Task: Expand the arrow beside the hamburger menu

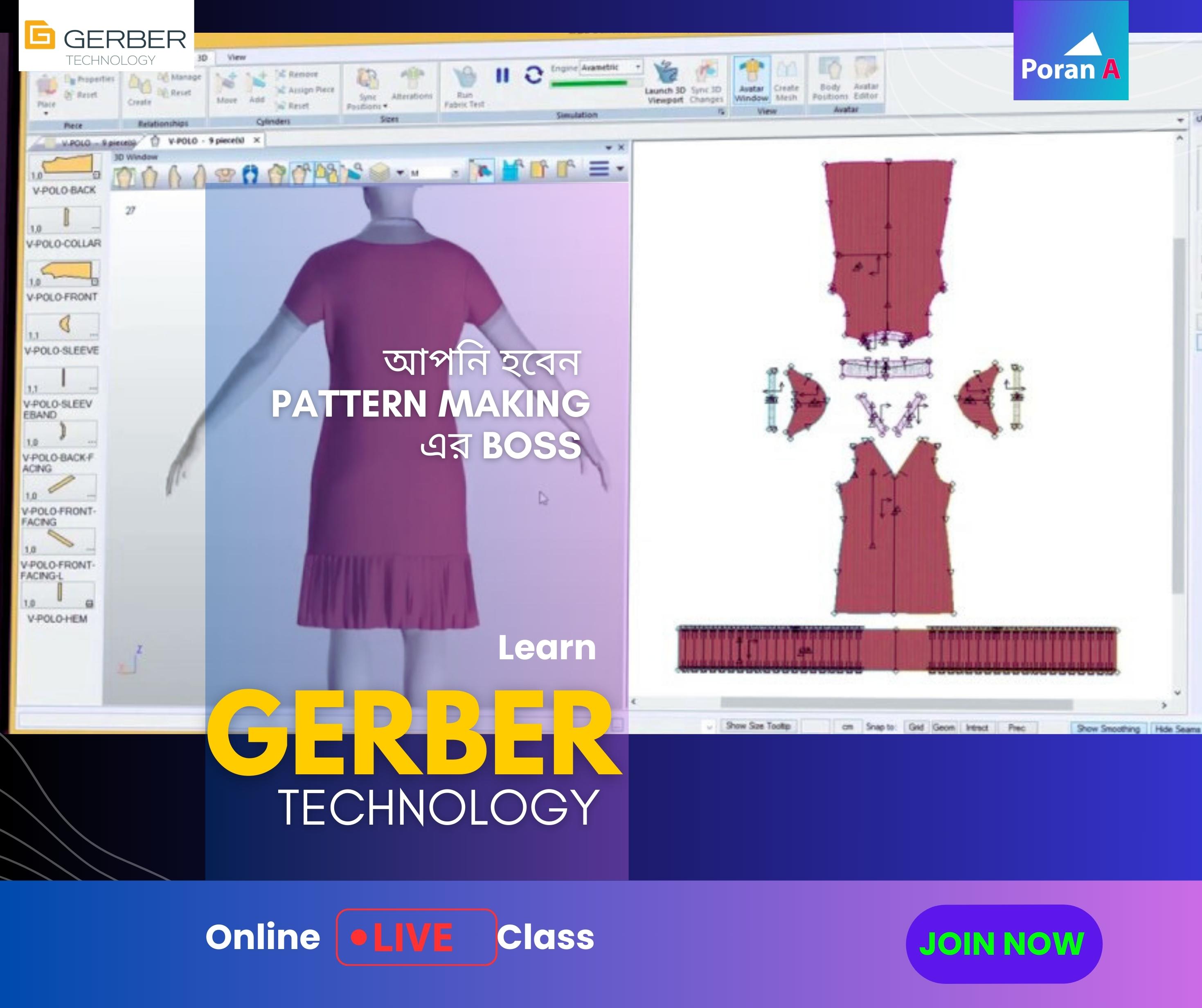Action: tap(620, 169)
